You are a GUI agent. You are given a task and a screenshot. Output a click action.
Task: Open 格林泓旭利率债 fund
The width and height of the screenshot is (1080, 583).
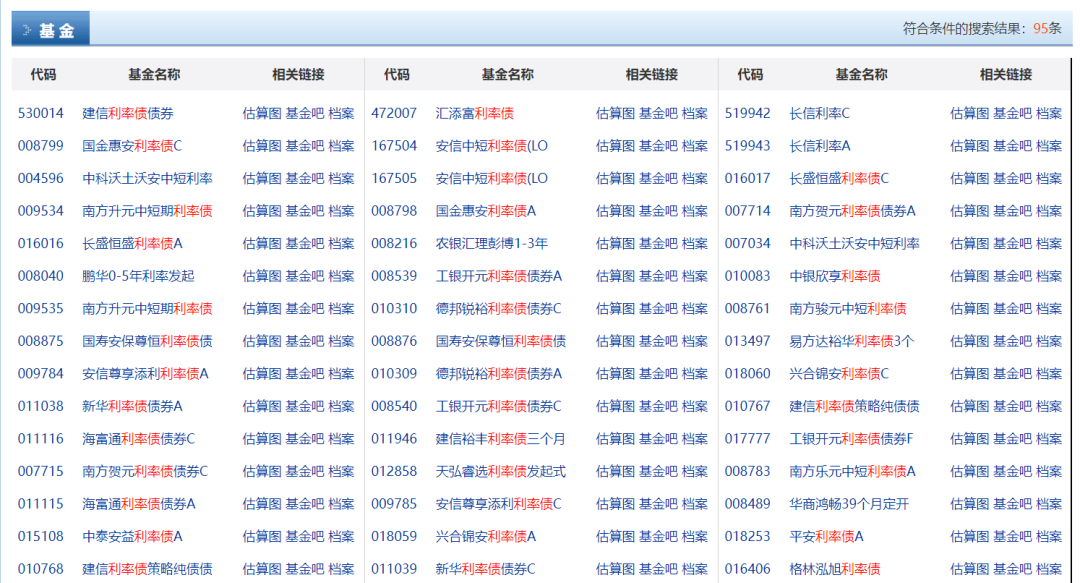tap(835, 569)
